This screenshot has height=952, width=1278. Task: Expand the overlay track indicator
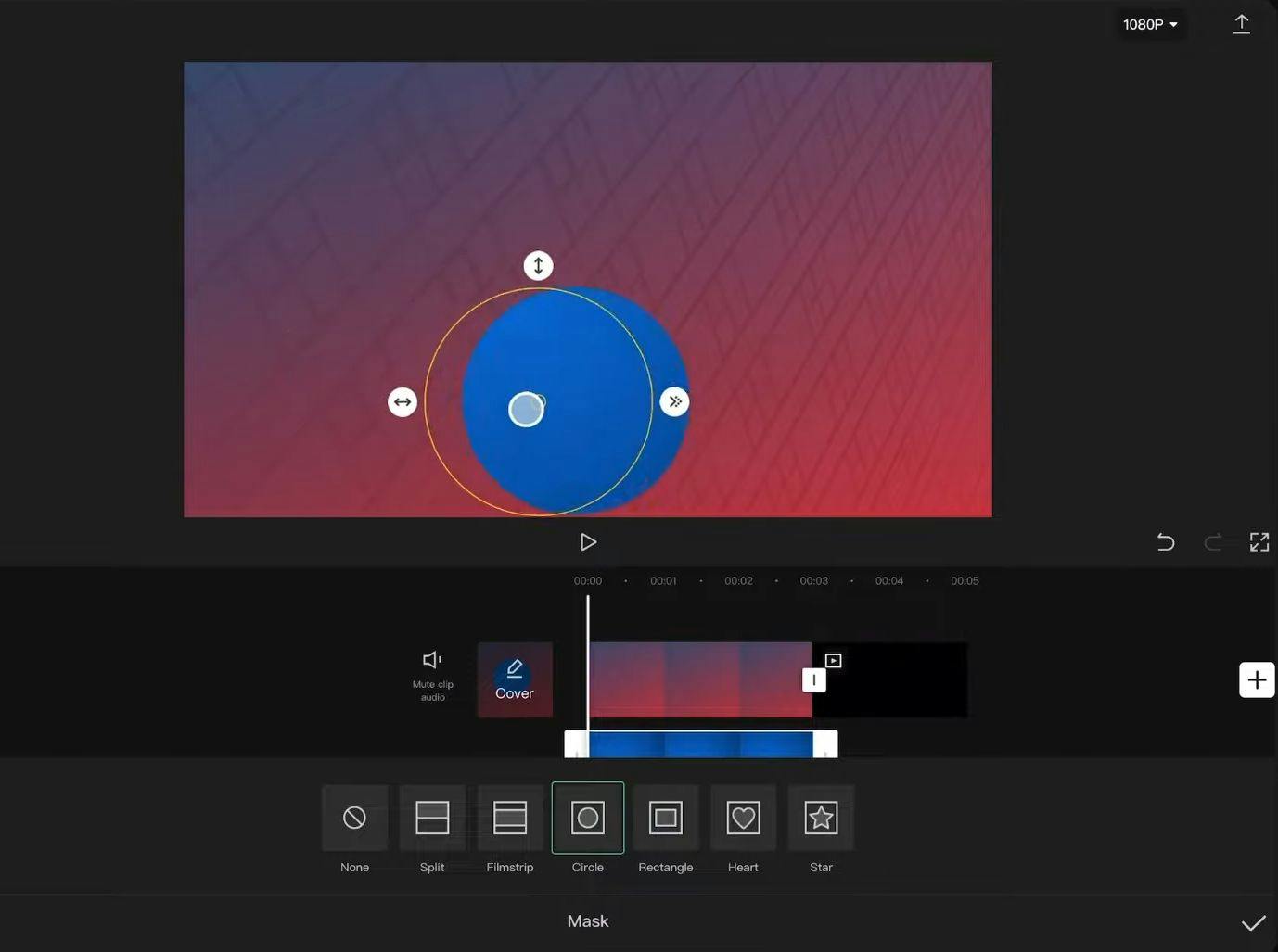pos(832,660)
